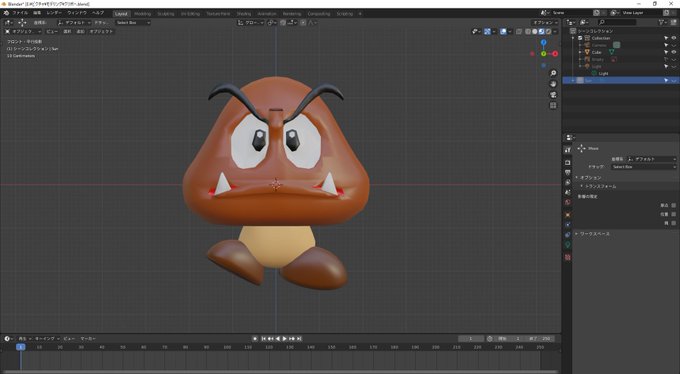
Task: Toggle snapping magnet icon
Action: click(x=283, y=23)
